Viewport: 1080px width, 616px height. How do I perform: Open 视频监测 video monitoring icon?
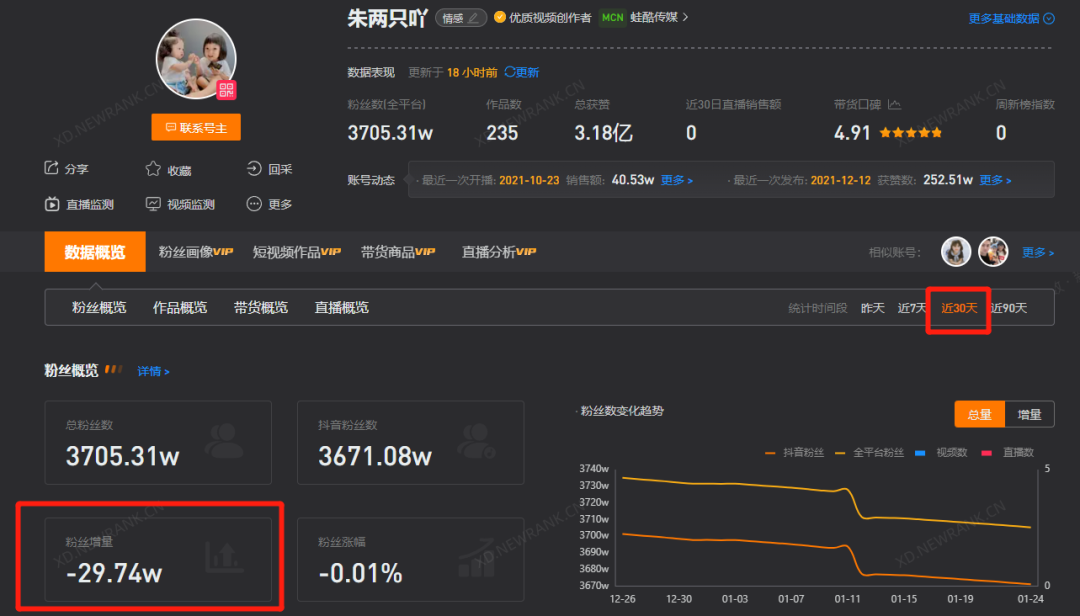(x=152, y=203)
